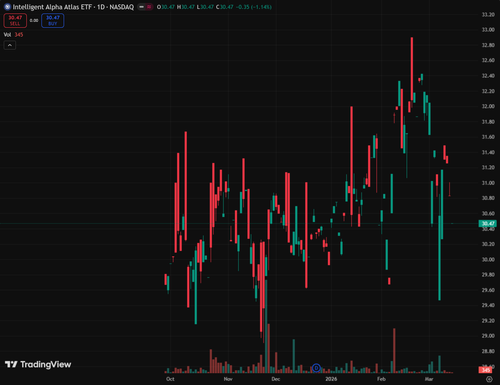
Task: Click the BUY 30.47 button
Action: (x=53, y=21)
